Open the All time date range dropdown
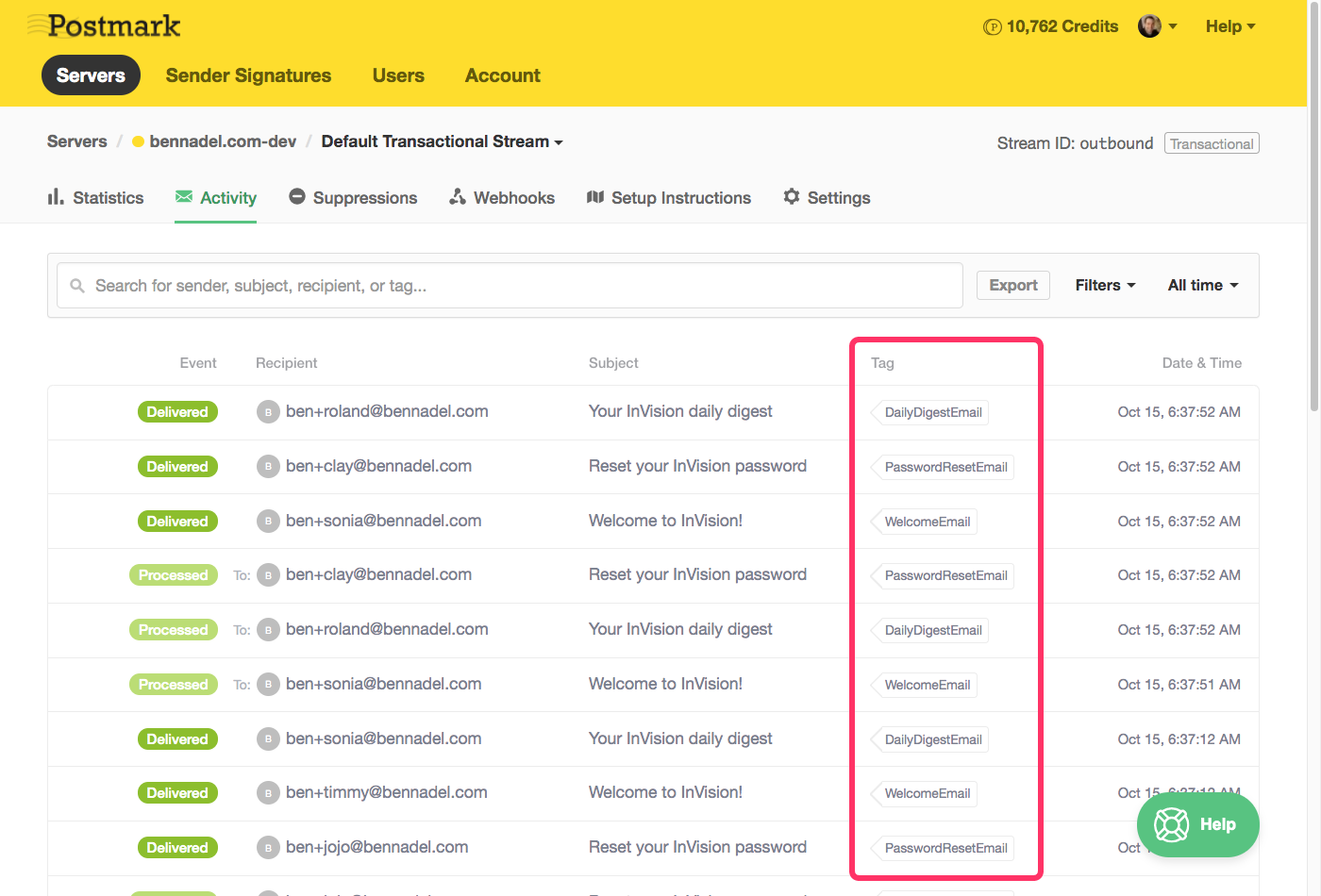The width and height of the screenshot is (1321, 896). [1202, 285]
